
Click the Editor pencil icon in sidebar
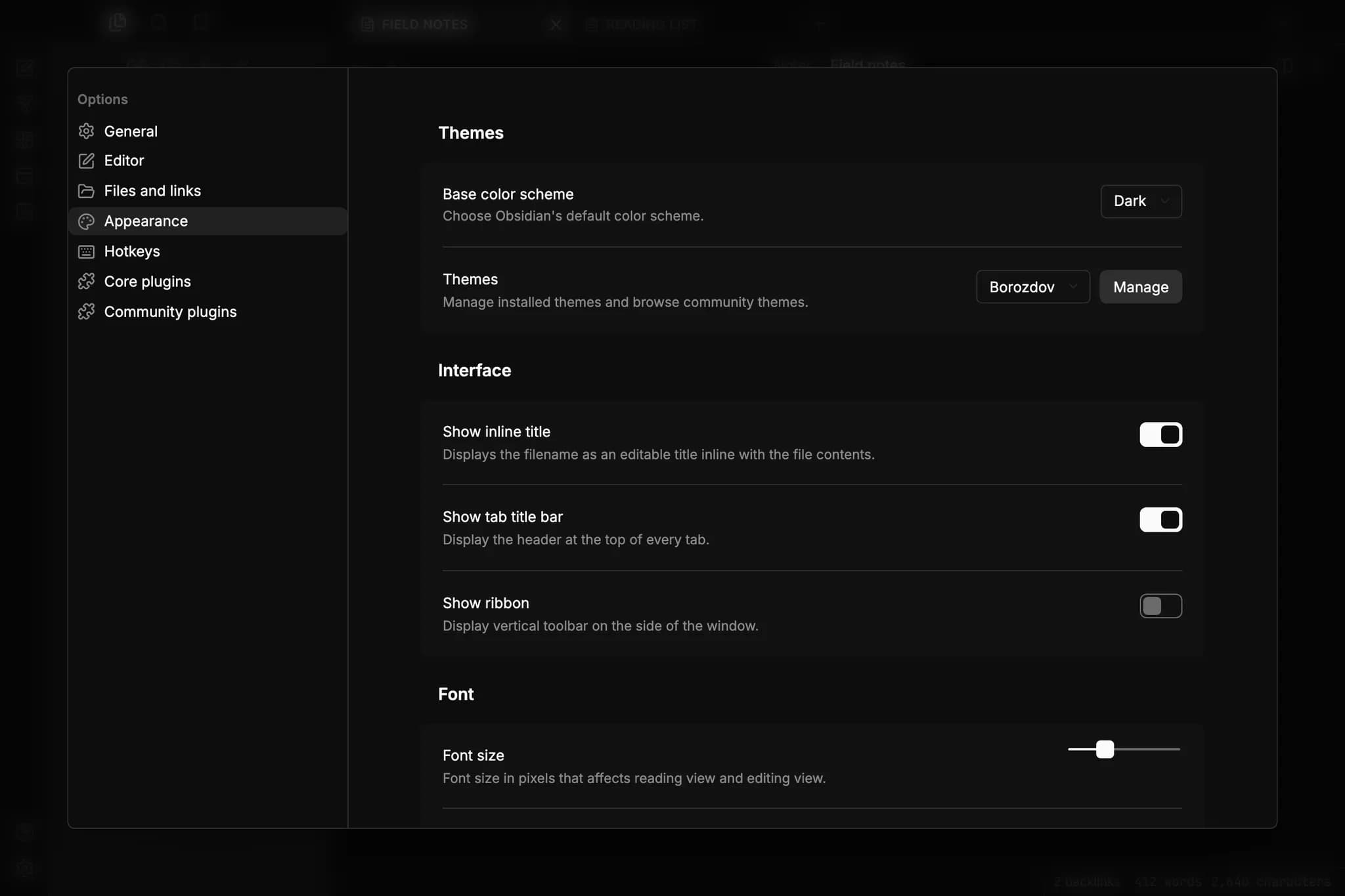pos(86,161)
